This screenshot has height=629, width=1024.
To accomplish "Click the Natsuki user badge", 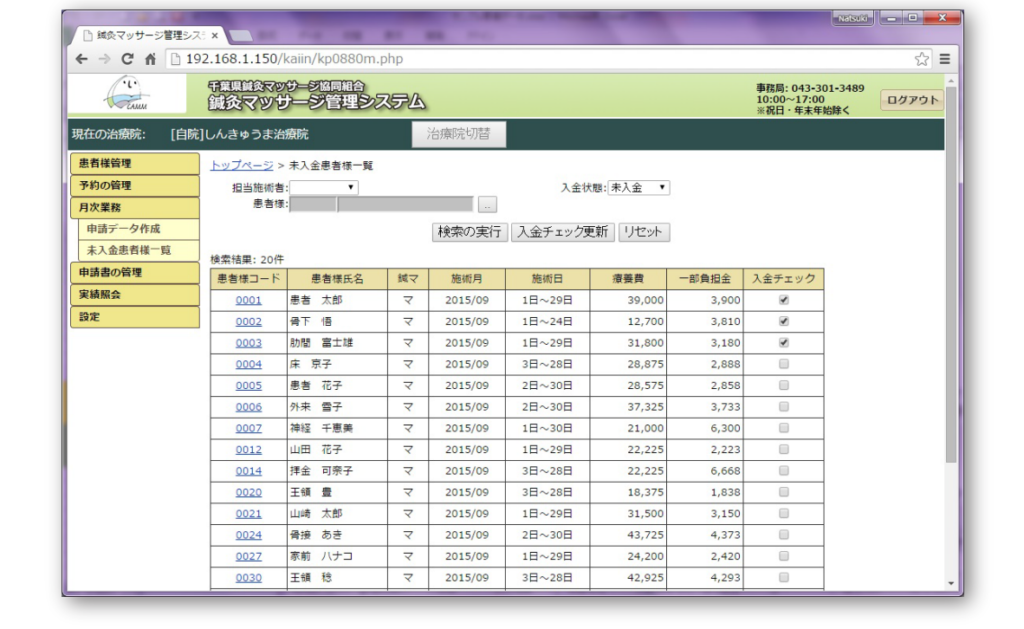I will point(853,18).
